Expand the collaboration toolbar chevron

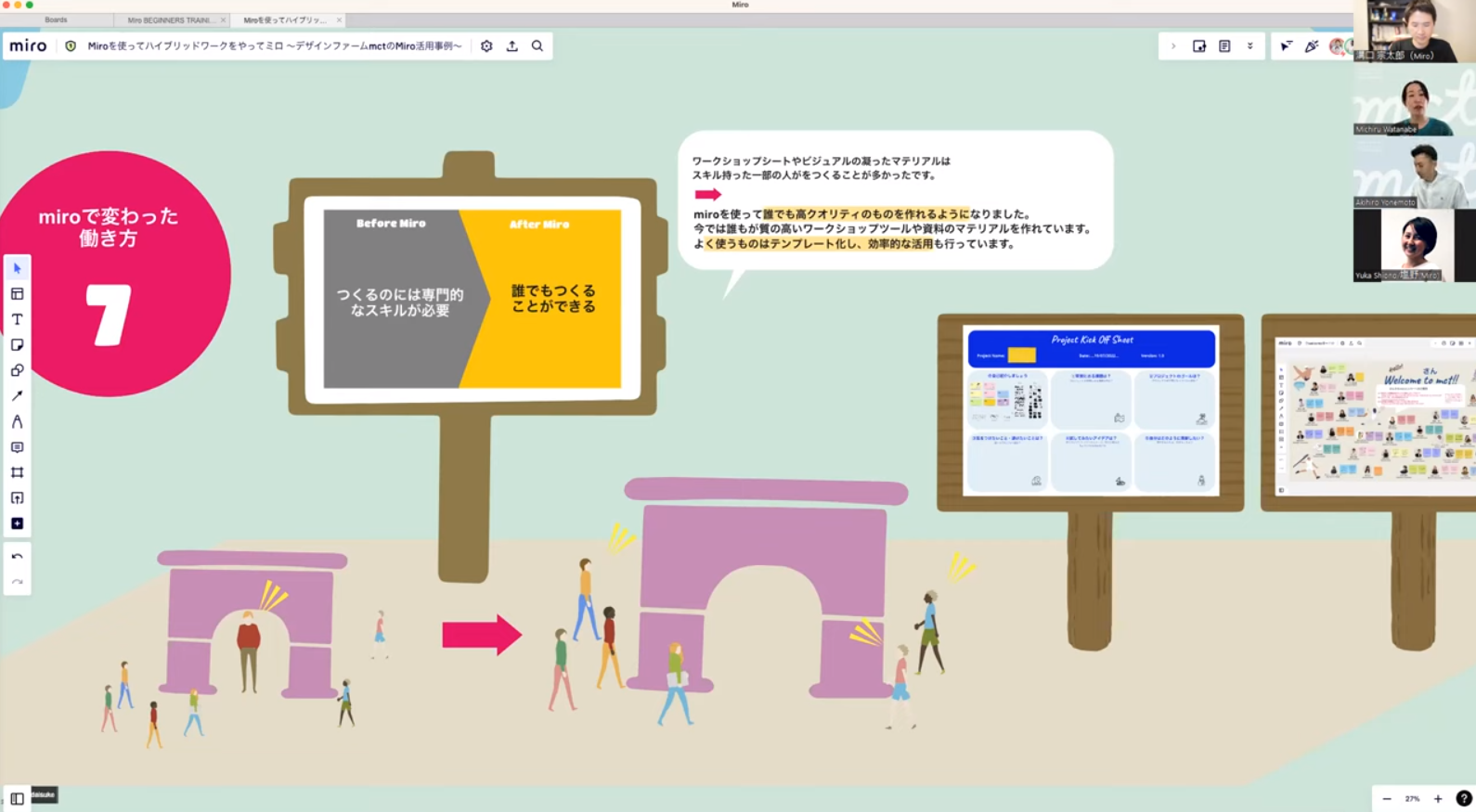1173,45
